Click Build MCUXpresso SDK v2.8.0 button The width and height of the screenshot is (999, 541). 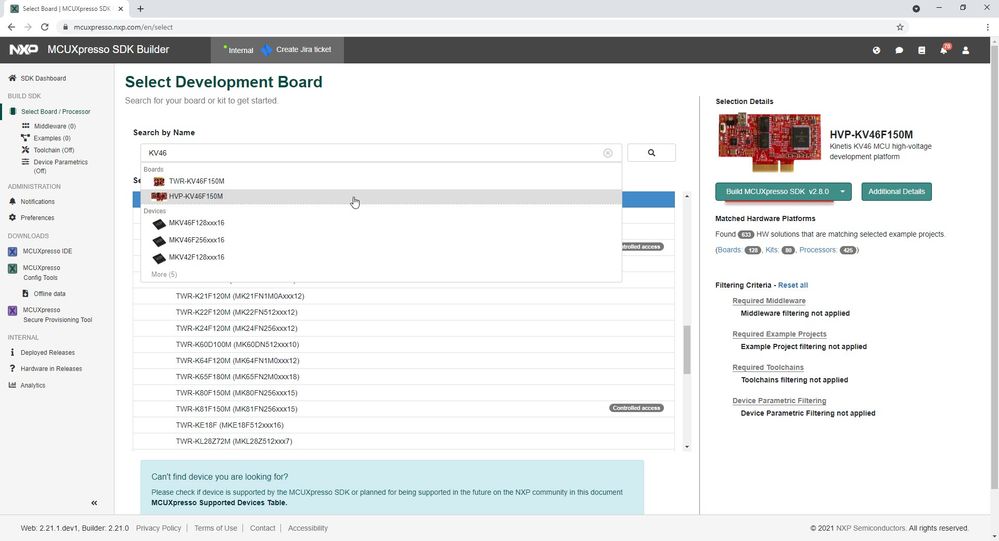pos(777,192)
